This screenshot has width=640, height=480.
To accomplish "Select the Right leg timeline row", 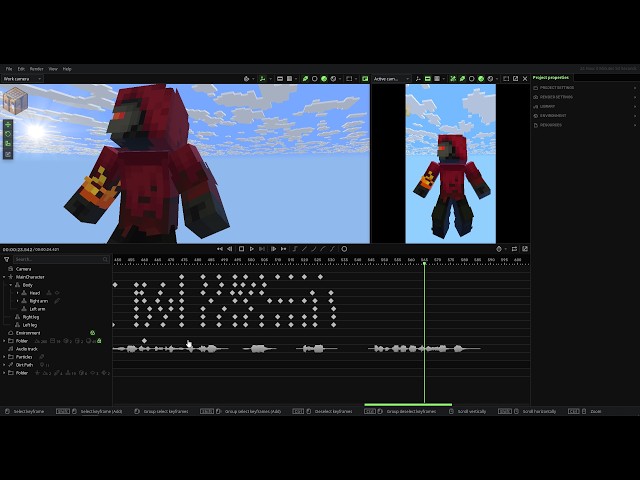I will (56, 317).
